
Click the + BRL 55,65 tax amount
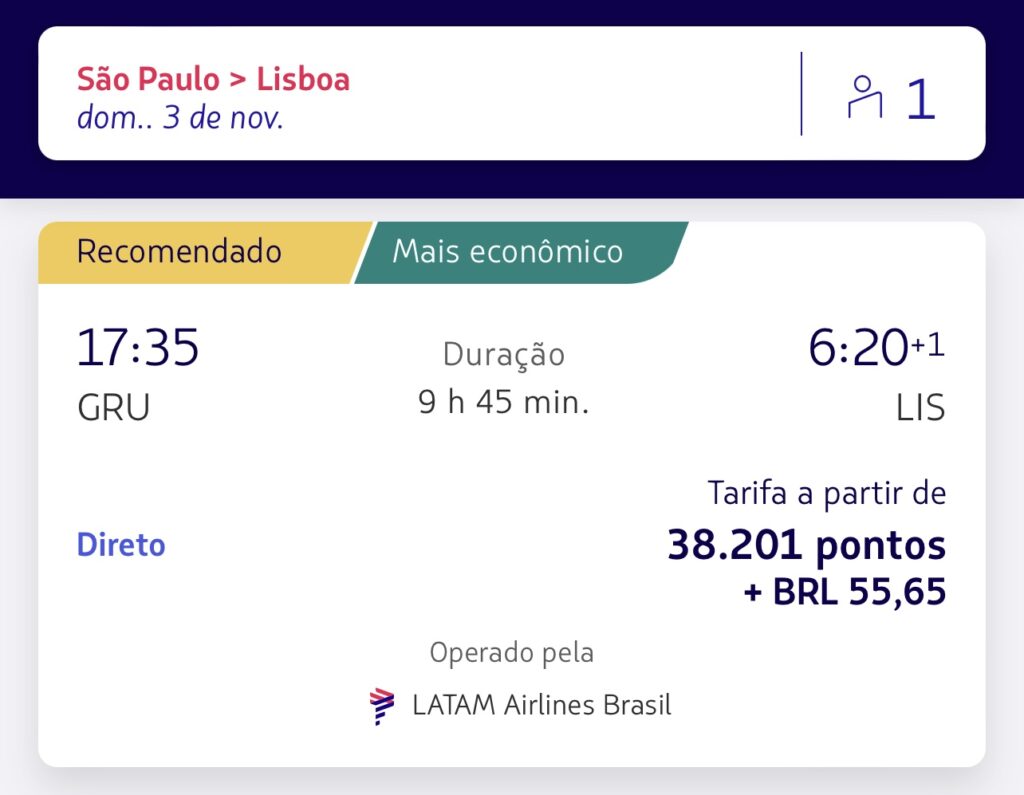844,592
